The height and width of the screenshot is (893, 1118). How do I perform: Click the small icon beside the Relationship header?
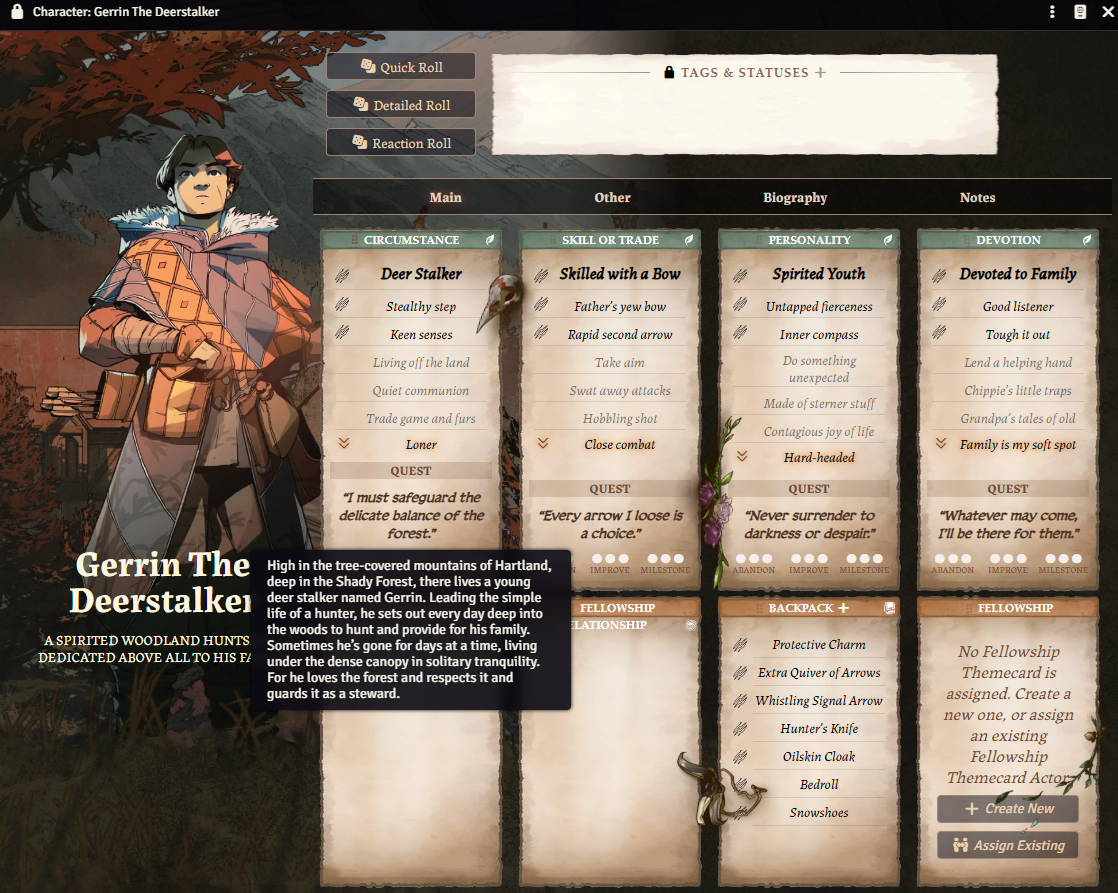click(690, 625)
